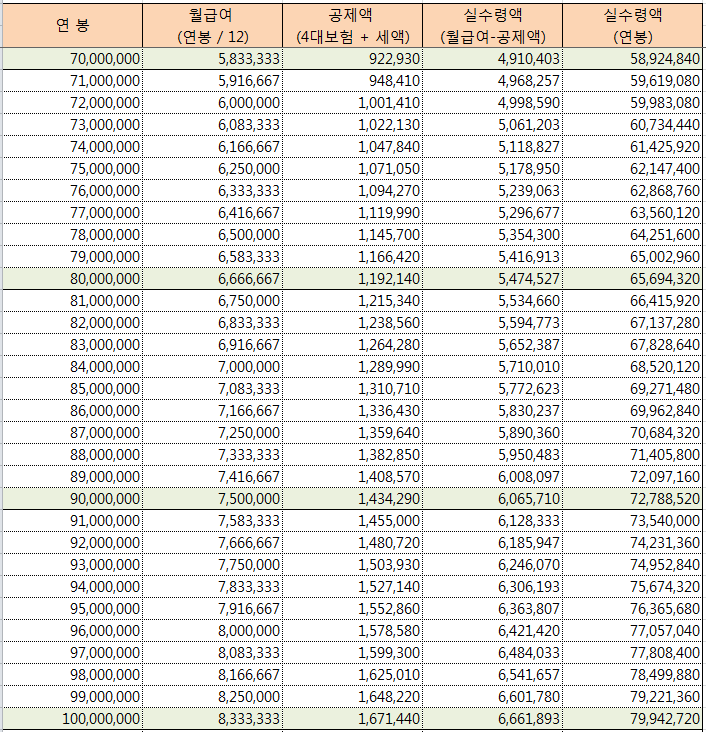Click deduction cell 922,930
This screenshot has height=732, width=706.
pyautogui.click(x=353, y=59)
